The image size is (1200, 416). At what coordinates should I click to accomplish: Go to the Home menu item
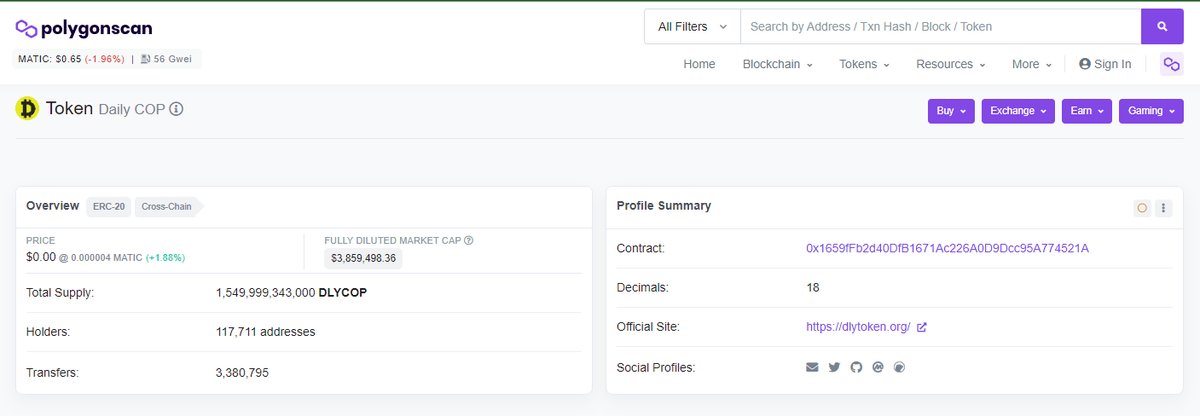(x=699, y=64)
